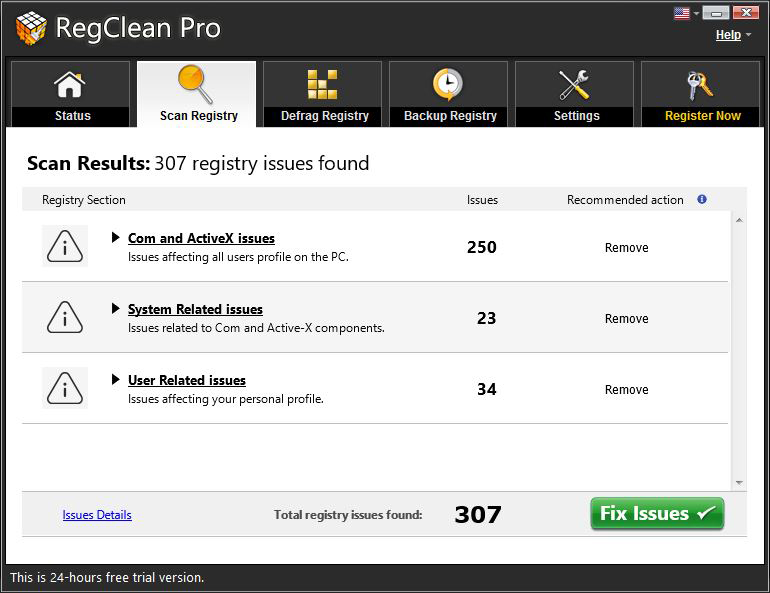The width and height of the screenshot is (770, 593).
Task: Click the Defrag Registry blocks icon
Action: pos(322,84)
